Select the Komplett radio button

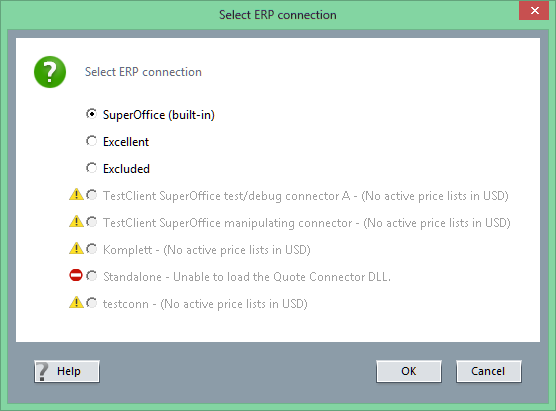(x=91, y=249)
